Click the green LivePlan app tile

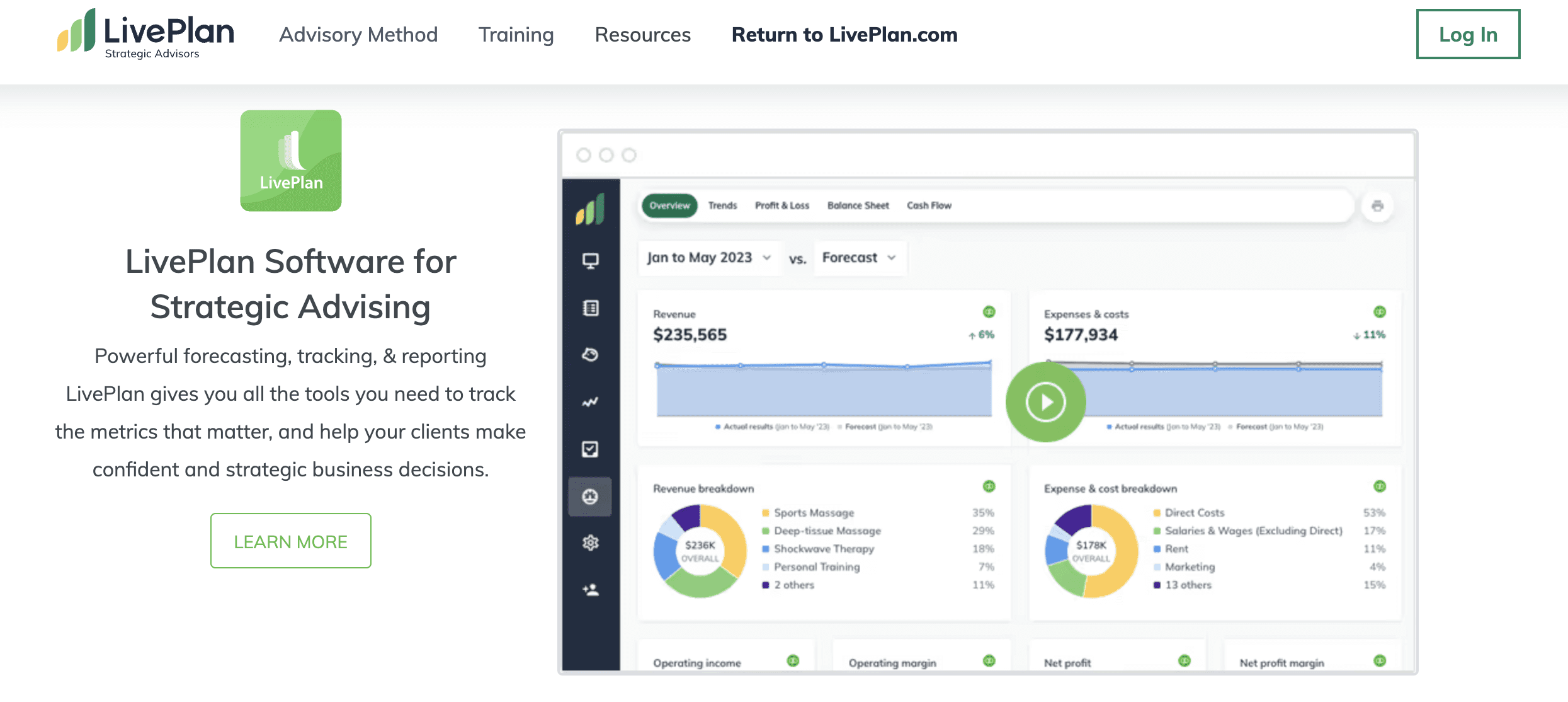tap(291, 161)
